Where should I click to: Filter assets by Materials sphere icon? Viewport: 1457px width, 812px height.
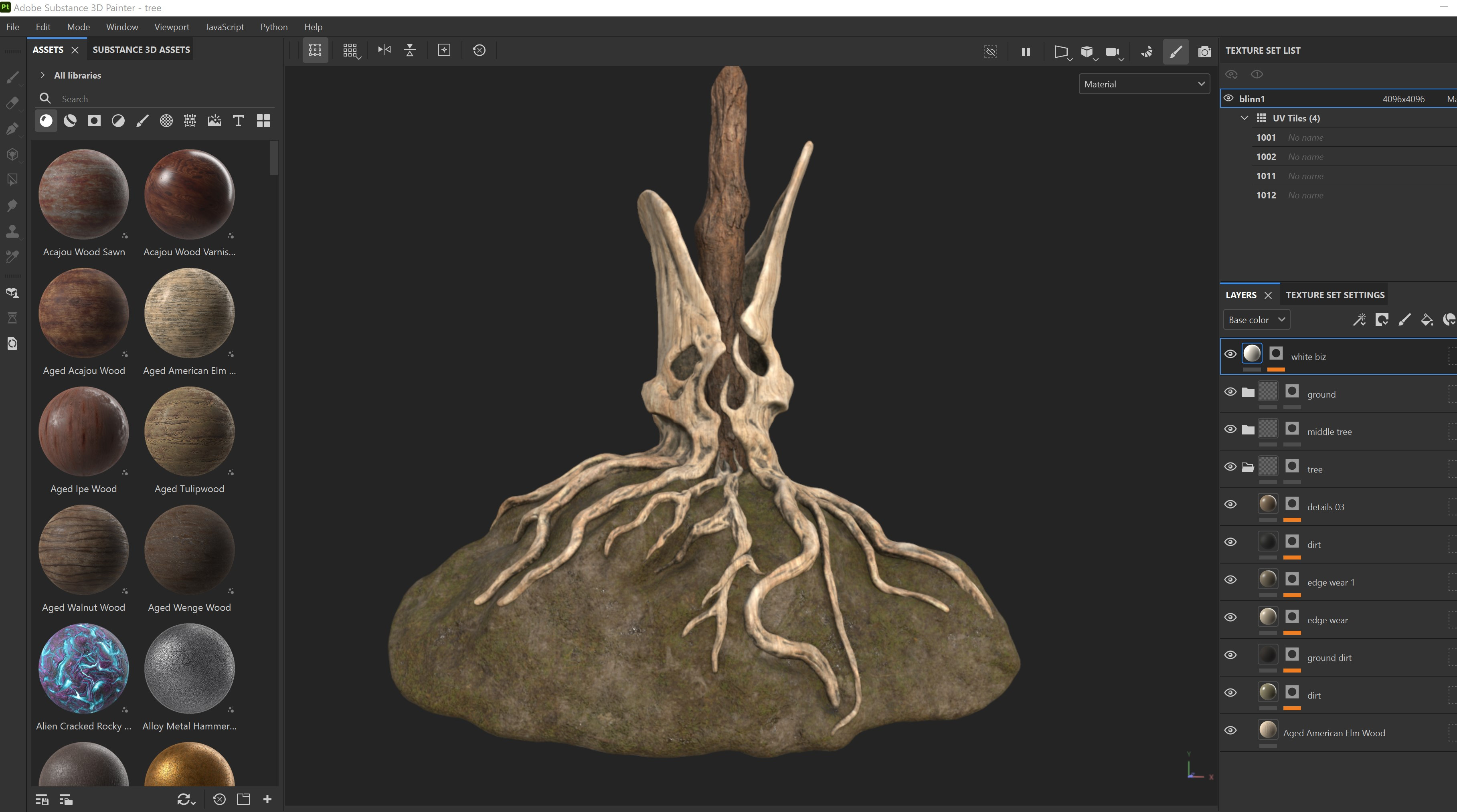coord(46,121)
